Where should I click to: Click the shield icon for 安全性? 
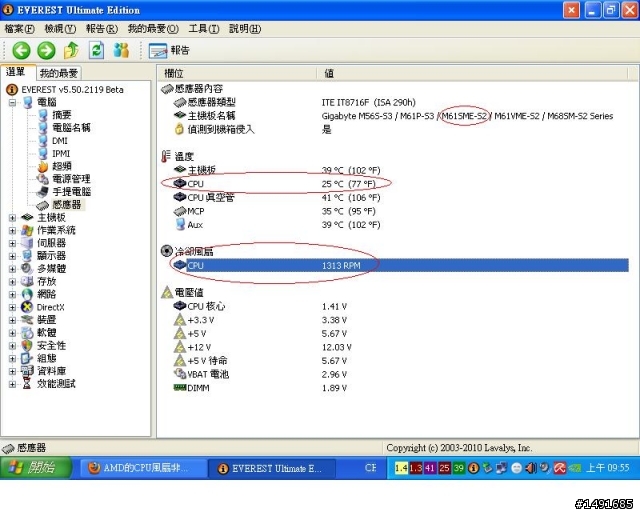point(27,346)
